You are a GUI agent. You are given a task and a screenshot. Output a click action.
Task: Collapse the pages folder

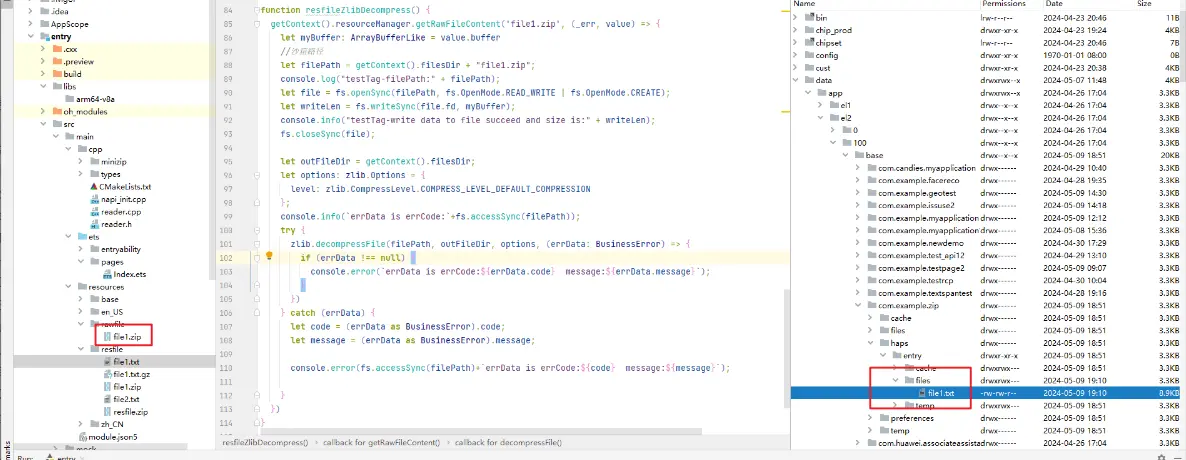tap(82, 262)
